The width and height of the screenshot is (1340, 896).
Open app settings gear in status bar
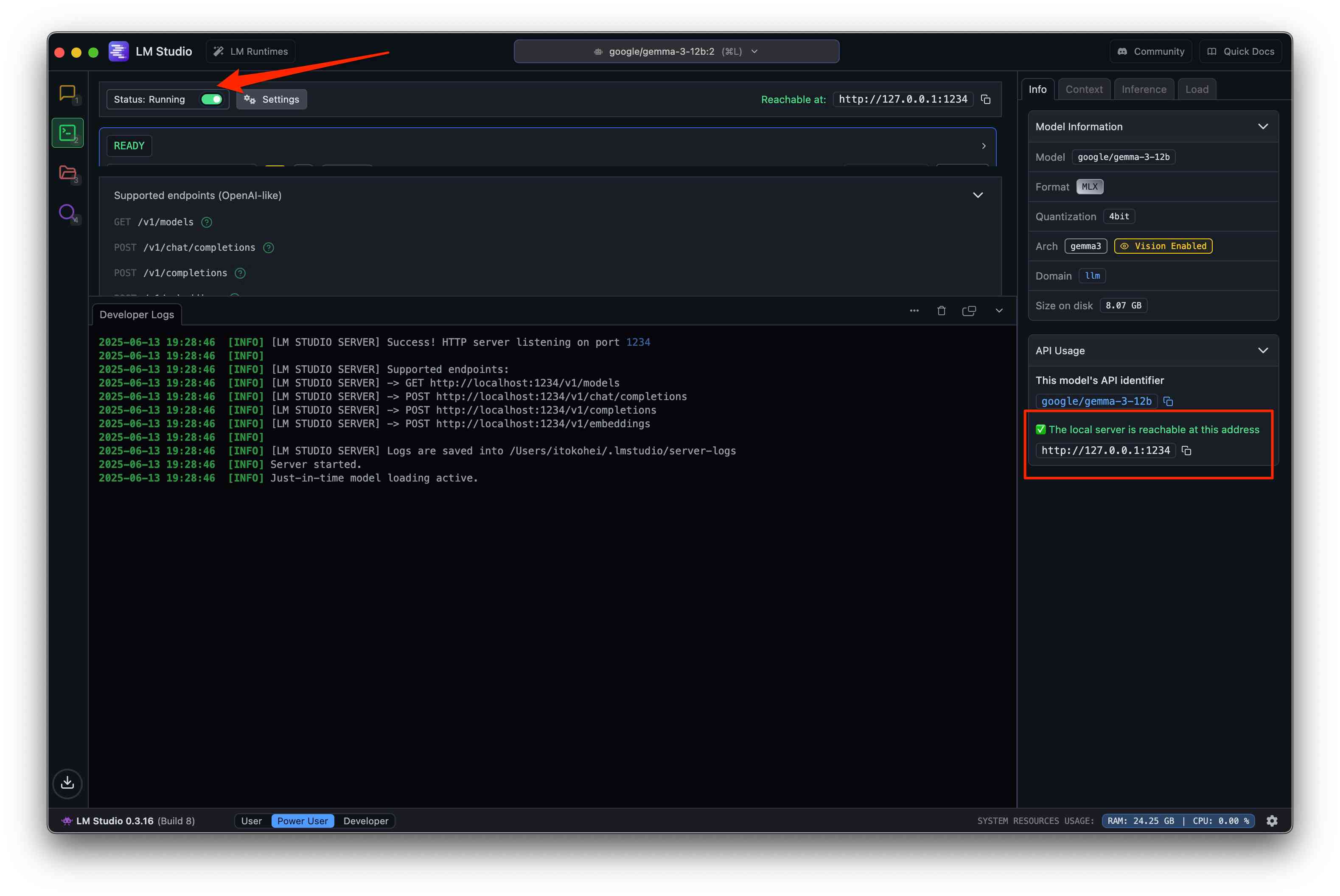click(1272, 821)
